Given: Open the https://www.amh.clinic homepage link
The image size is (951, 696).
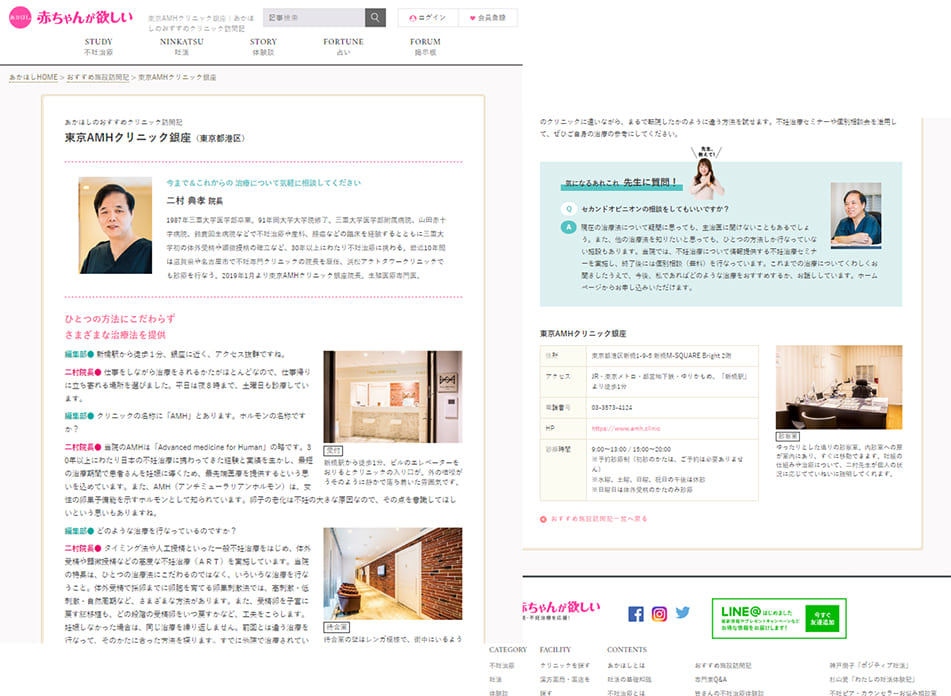Looking at the screenshot, I should (626, 428).
